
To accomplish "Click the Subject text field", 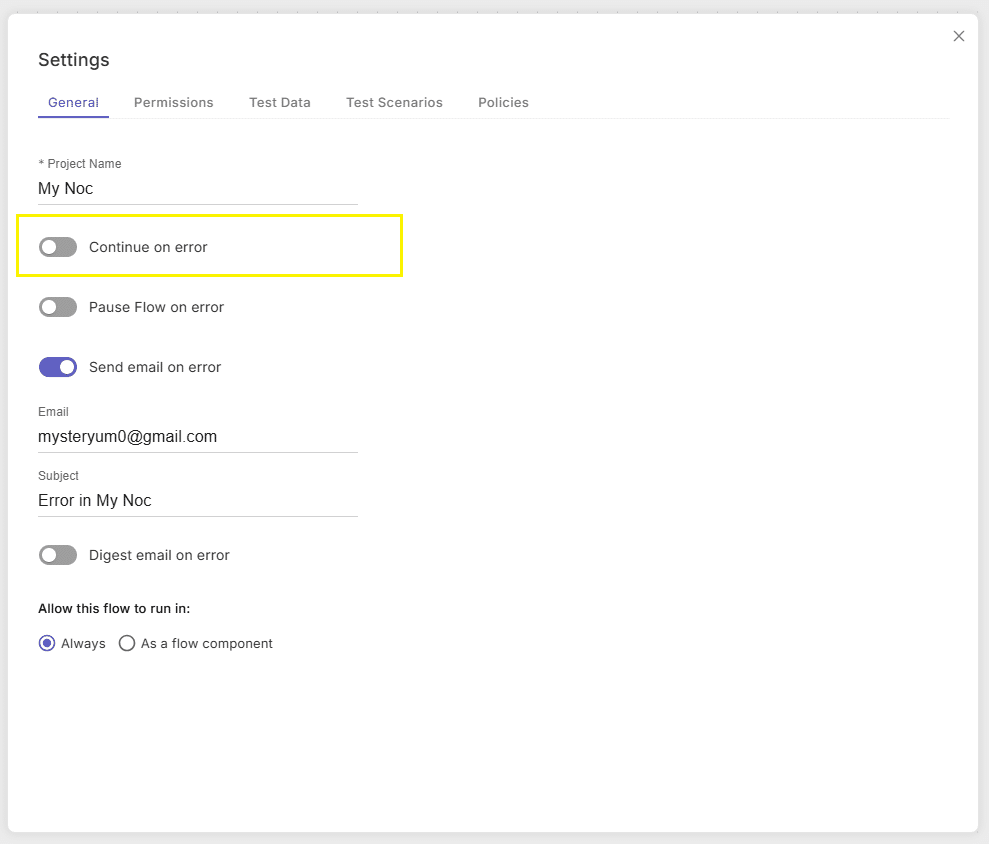I will tap(197, 501).
